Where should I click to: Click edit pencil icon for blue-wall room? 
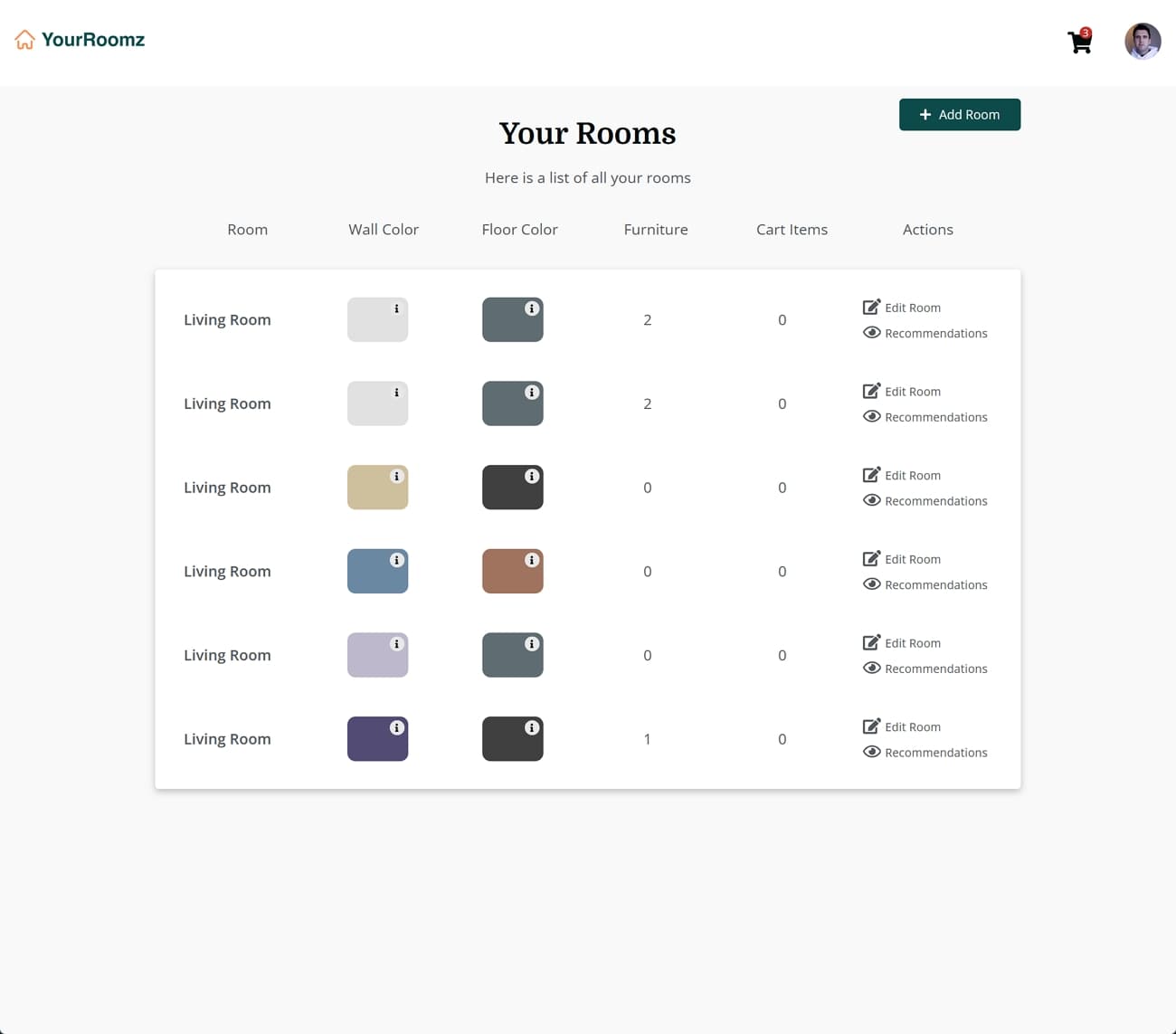coord(871,559)
